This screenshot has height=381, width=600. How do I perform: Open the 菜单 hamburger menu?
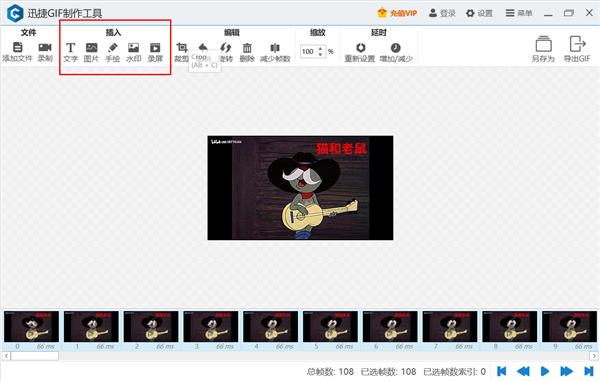[519, 13]
